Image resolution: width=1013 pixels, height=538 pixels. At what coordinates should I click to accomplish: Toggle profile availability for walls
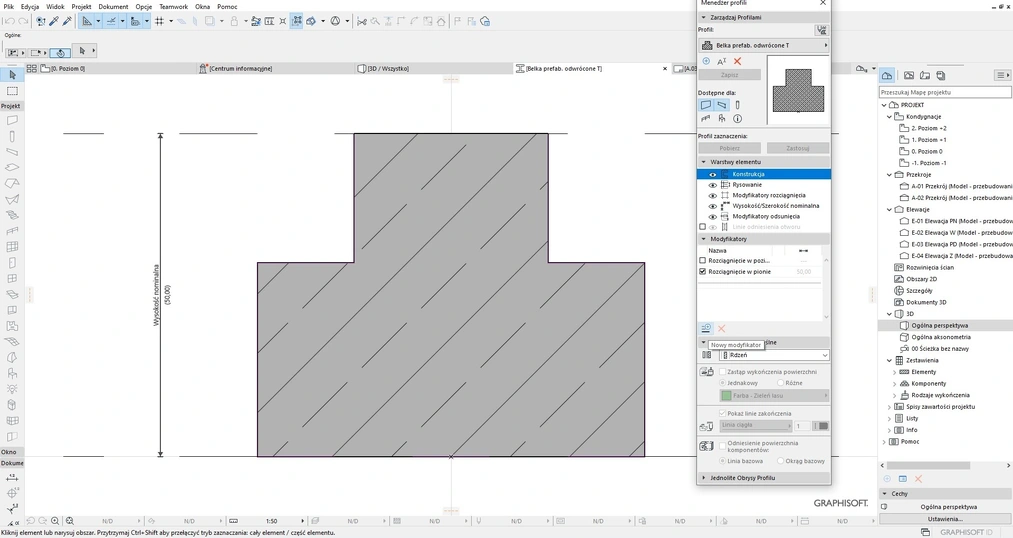click(x=706, y=105)
